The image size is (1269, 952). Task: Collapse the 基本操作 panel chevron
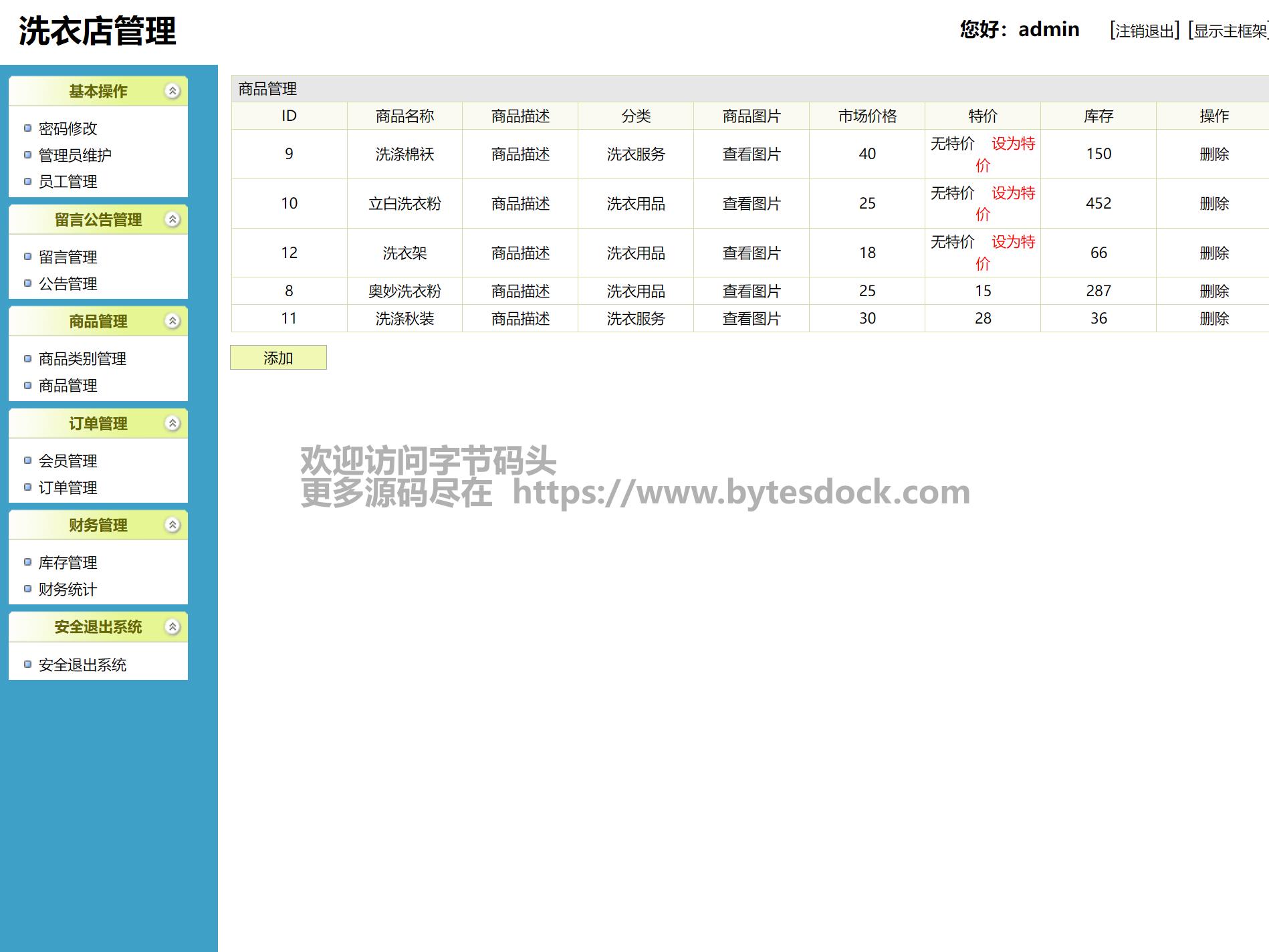click(x=172, y=92)
